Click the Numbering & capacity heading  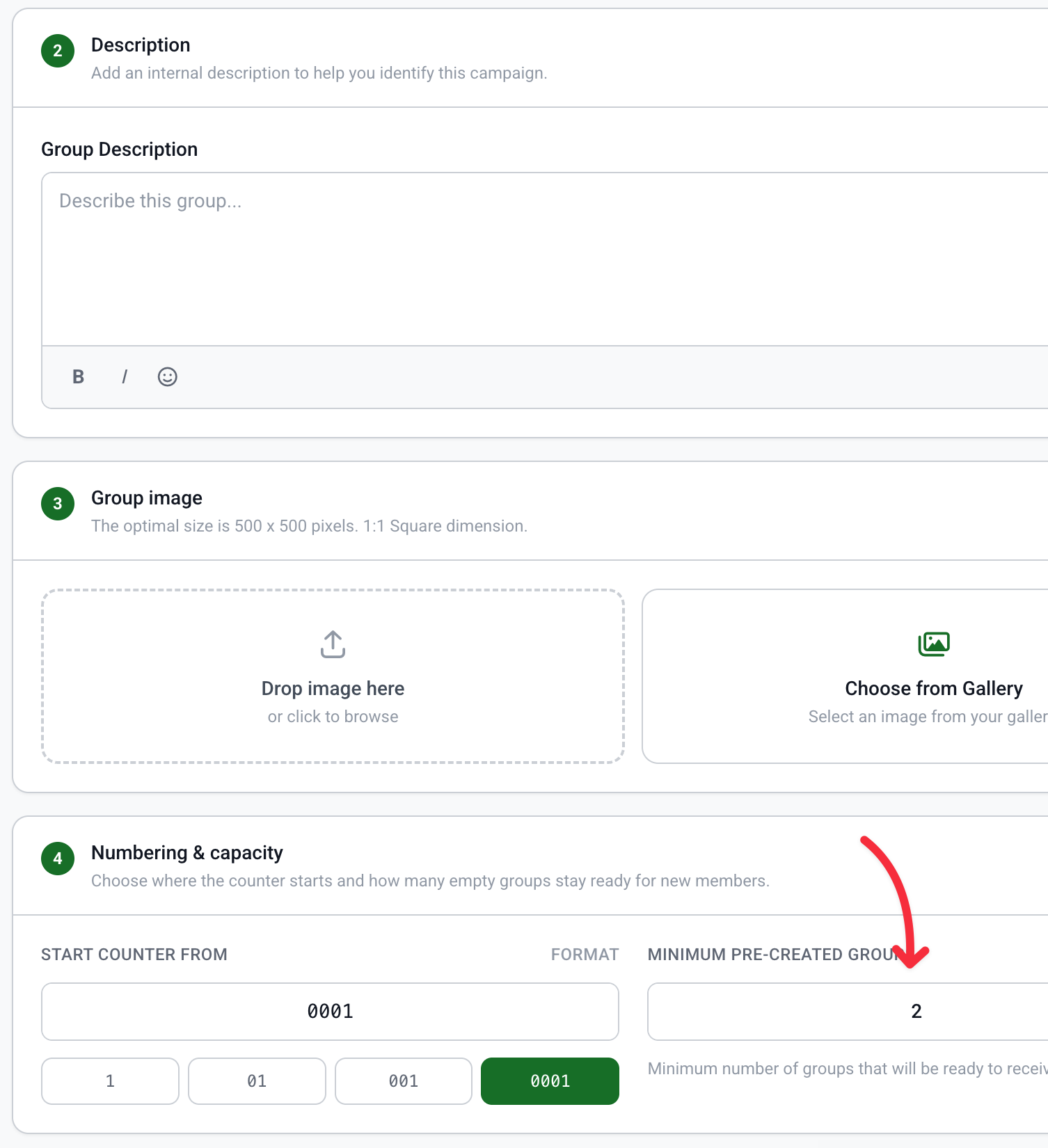tap(187, 853)
